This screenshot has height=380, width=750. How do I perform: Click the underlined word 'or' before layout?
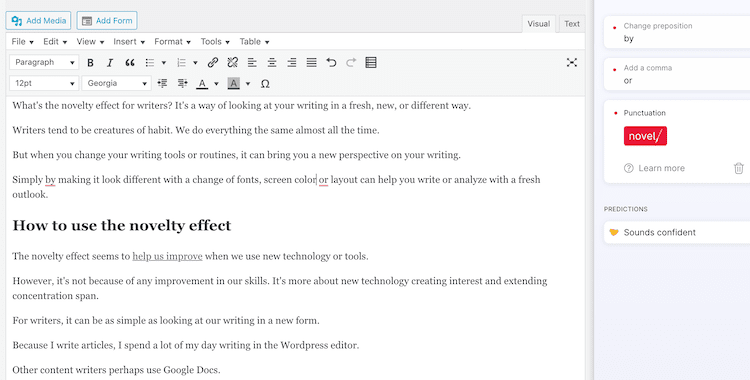324,180
